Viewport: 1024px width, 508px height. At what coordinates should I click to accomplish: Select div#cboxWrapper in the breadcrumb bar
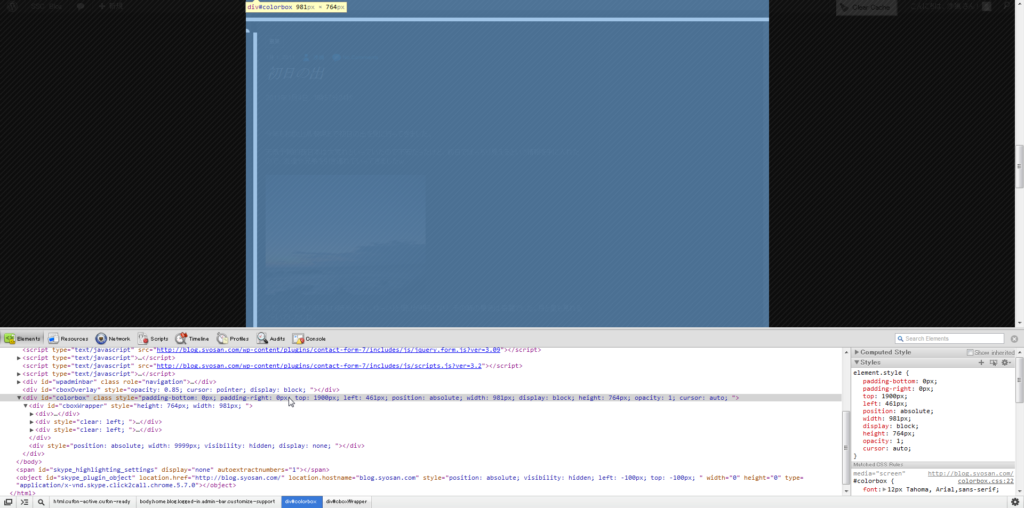(x=345, y=501)
